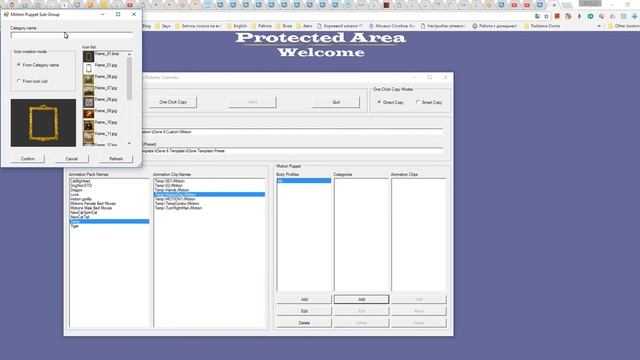640x360 pixels.
Task: Select Motions Male Bed Moves pack
Action: pyautogui.click(x=91, y=208)
